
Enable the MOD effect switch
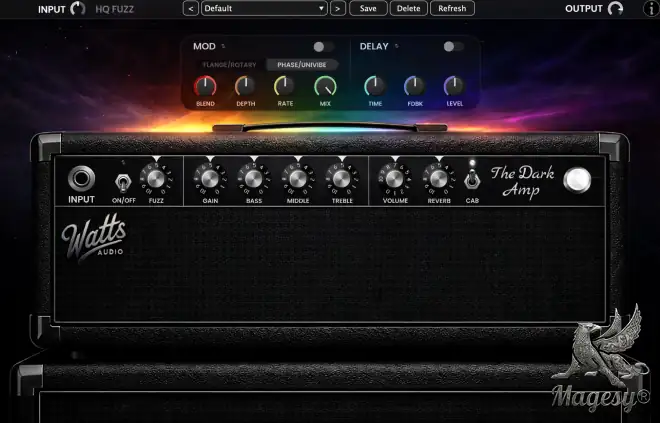323,47
